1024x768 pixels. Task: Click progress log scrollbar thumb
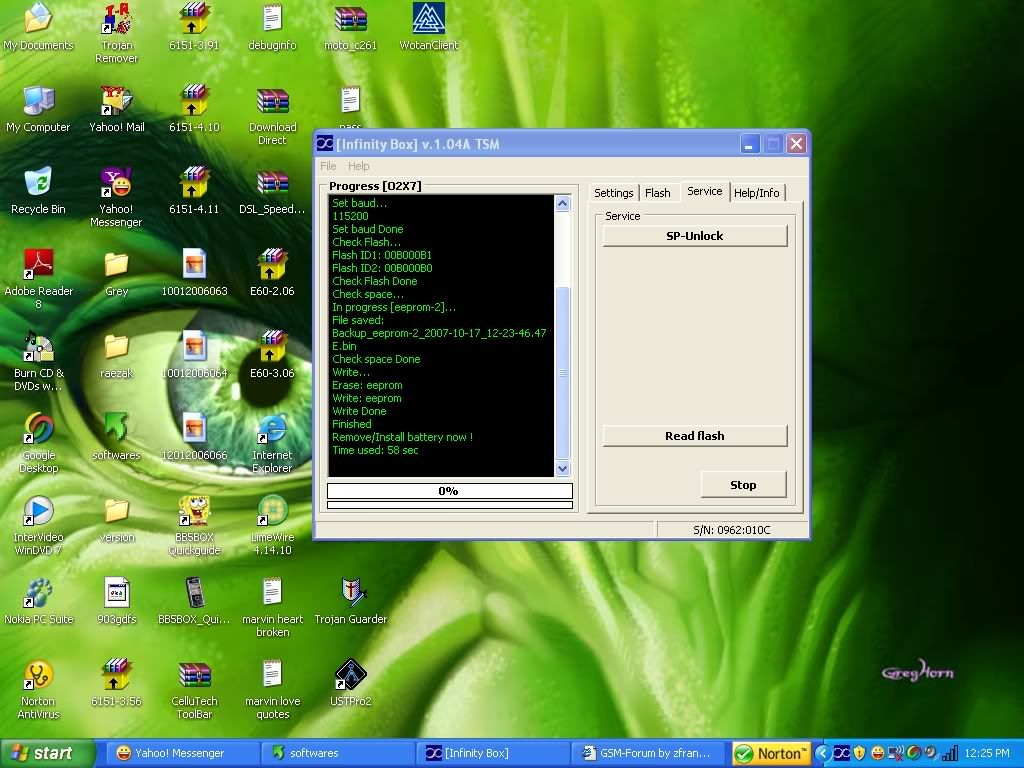pos(562,372)
